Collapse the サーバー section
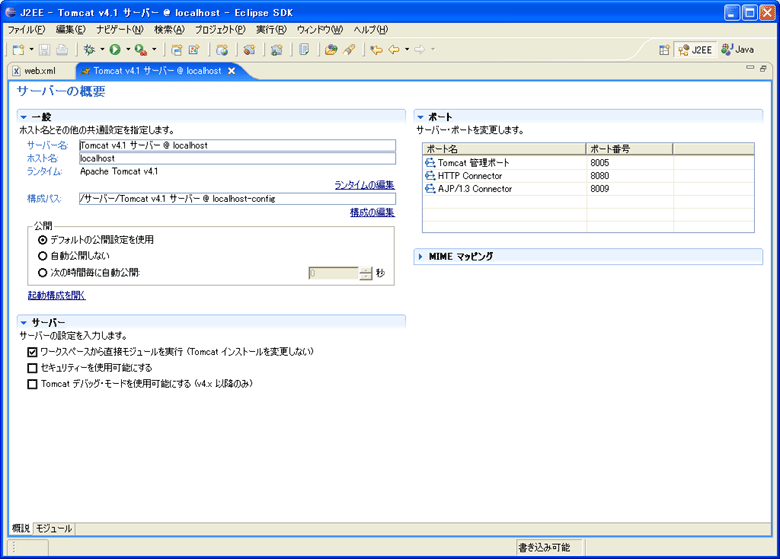This screenshot has height=559, width=780. click(x=23, y=323)
